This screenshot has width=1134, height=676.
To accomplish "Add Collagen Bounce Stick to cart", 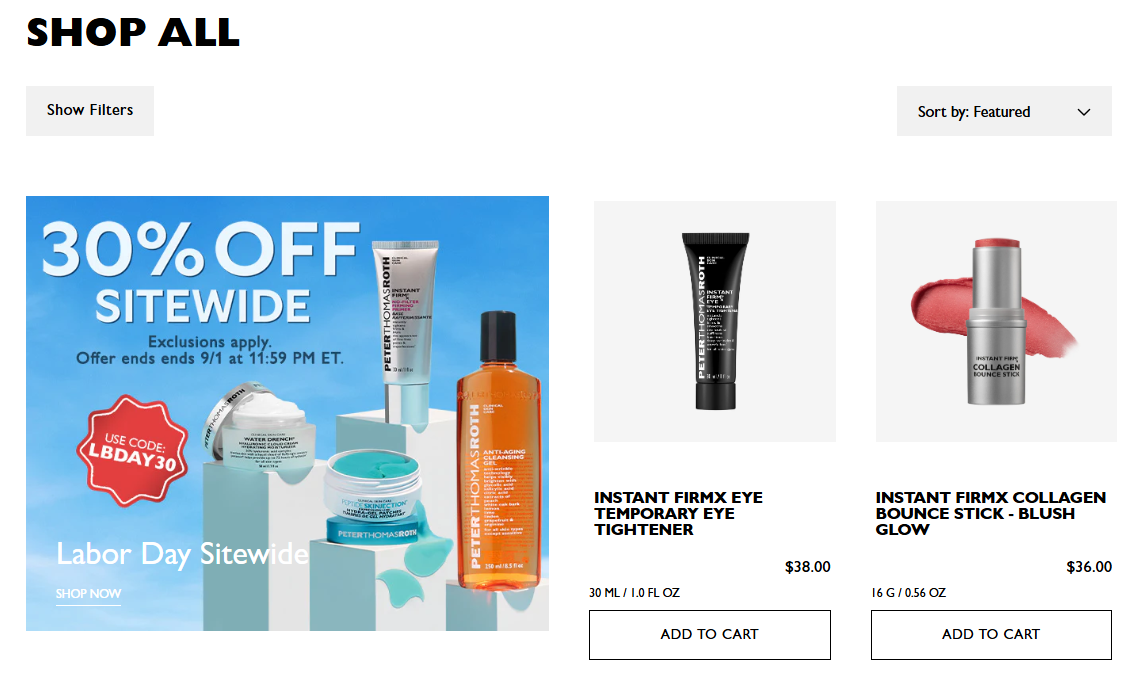I will (x=991, y=634).
